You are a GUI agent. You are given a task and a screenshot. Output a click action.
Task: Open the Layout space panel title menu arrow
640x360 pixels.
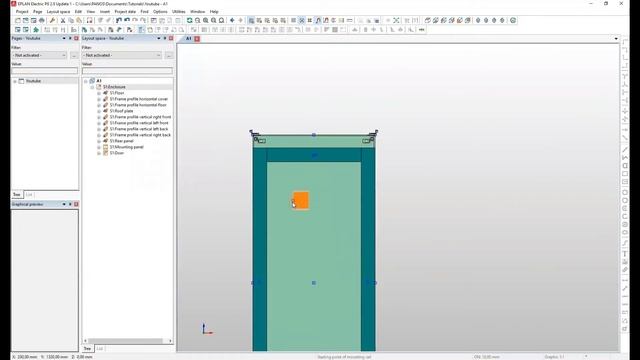pos(159,38)
